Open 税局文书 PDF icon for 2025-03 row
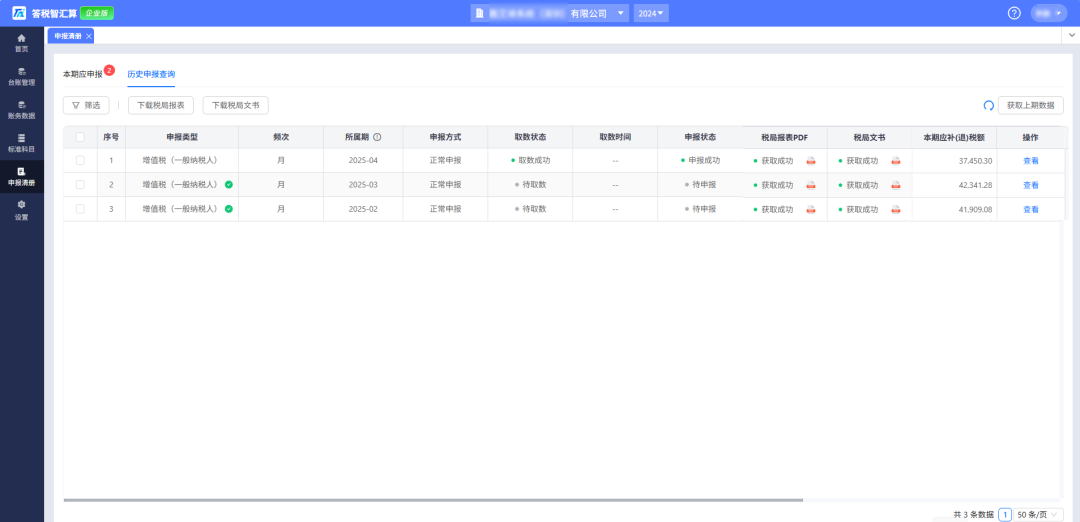This screenshot has height=522, width=1080. click(x=896, y=185)
